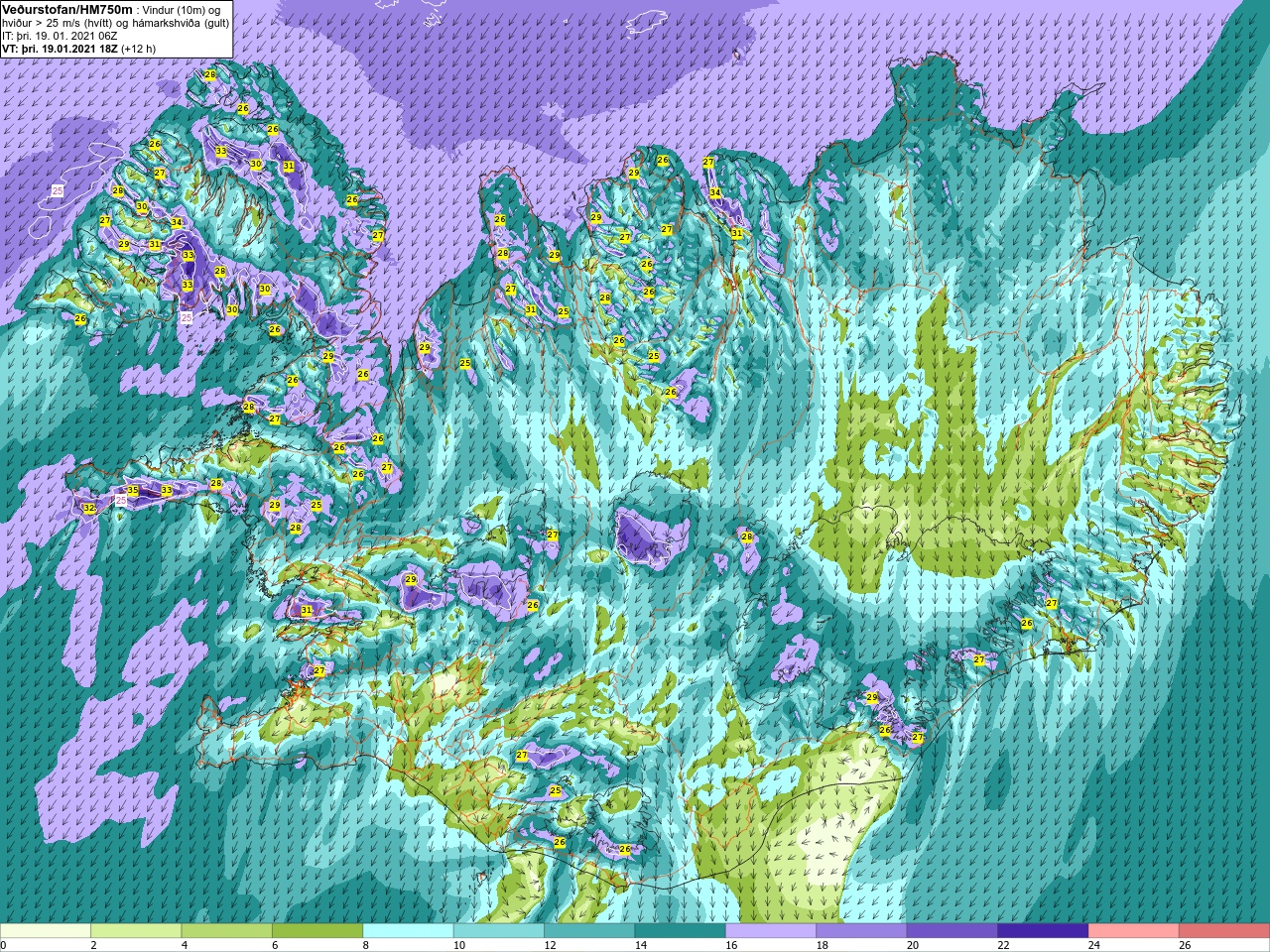Screen dimensions: 1270x952
Task: Click the pale yellow 0–2 legend swatch
Action: click(46, 931)
